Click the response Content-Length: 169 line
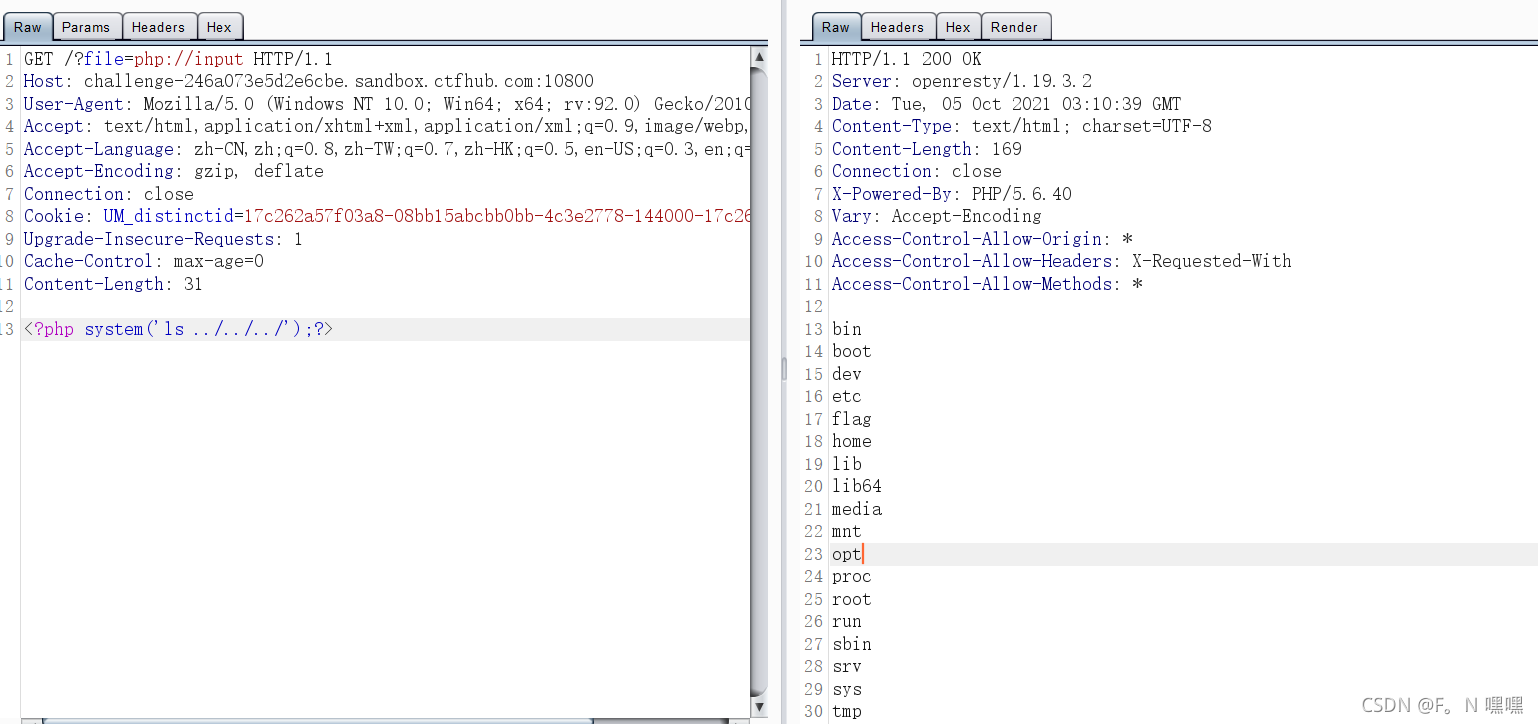 (x=927, y=149)
